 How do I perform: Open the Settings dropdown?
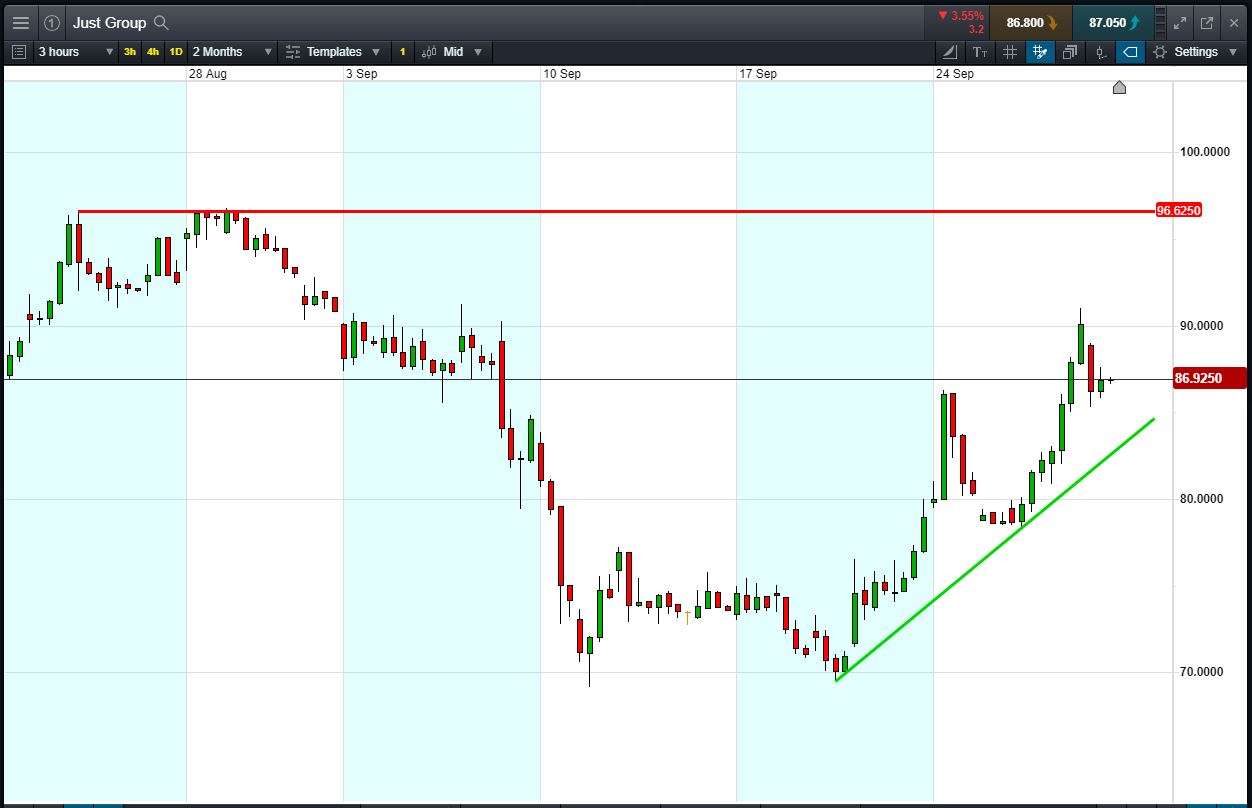pyautogui.click(x=1194, y=52)
